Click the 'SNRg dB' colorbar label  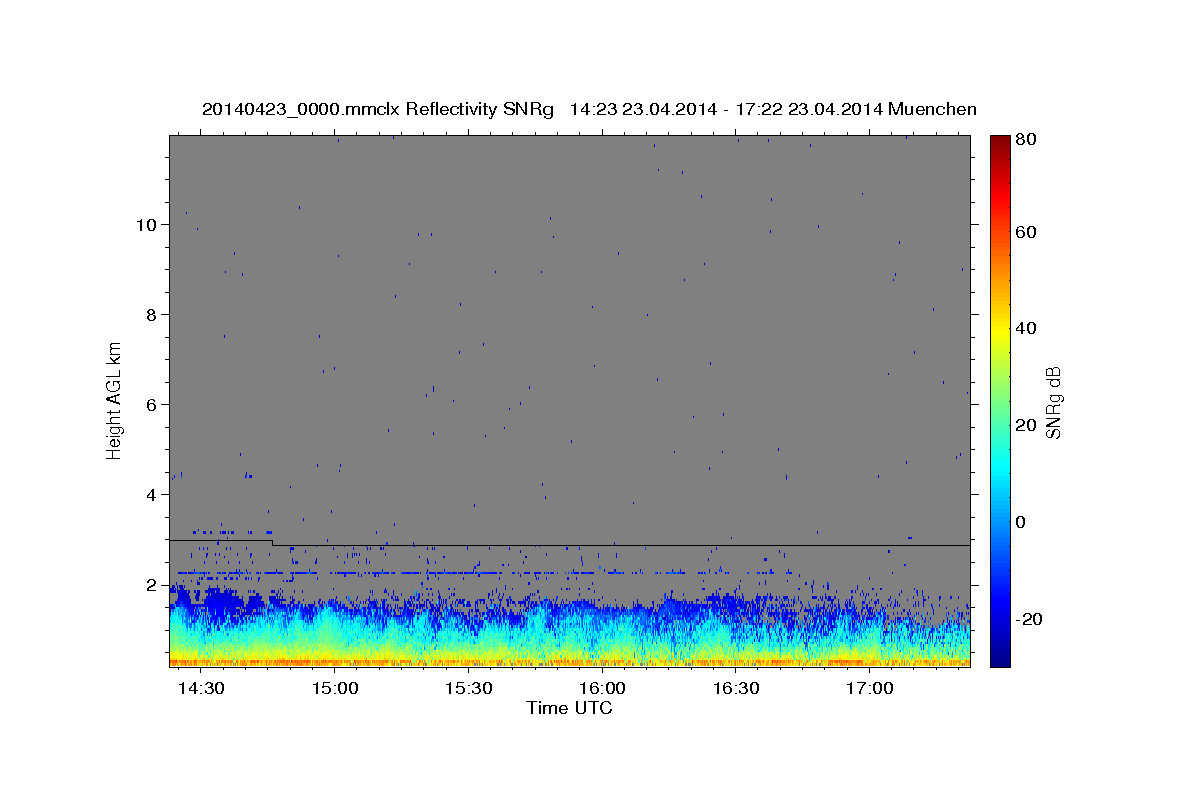[1053, 403]
